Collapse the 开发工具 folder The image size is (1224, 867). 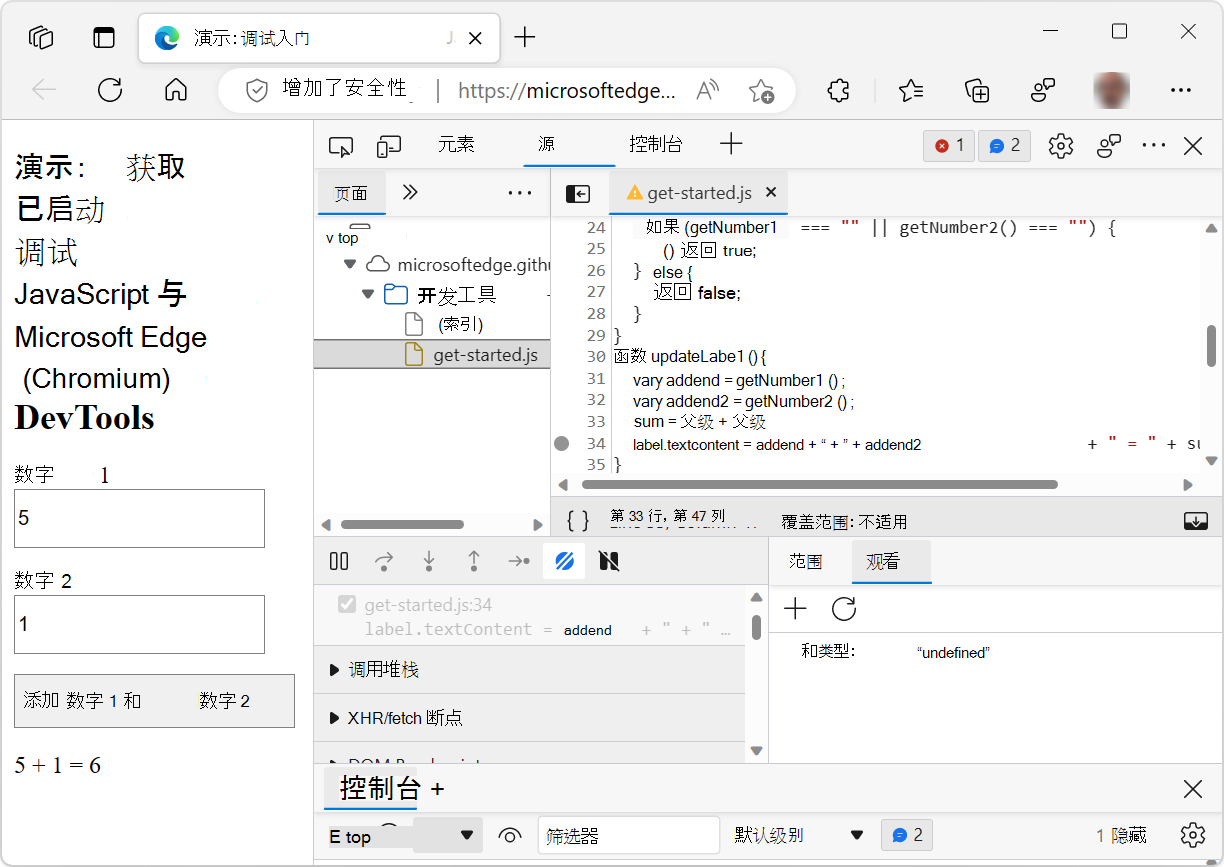coord(368,295)
